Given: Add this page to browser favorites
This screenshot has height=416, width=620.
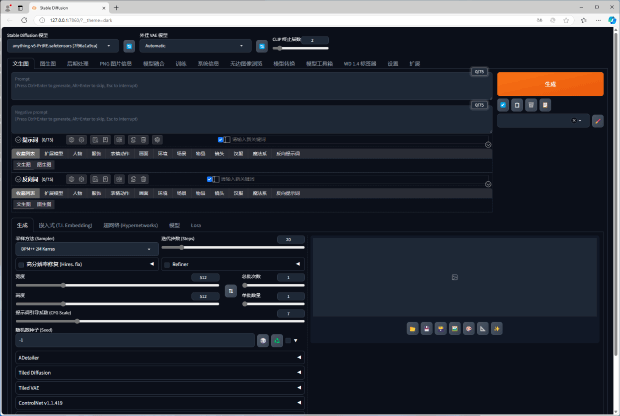Looking at the screenshot, I should pos(566,20).
